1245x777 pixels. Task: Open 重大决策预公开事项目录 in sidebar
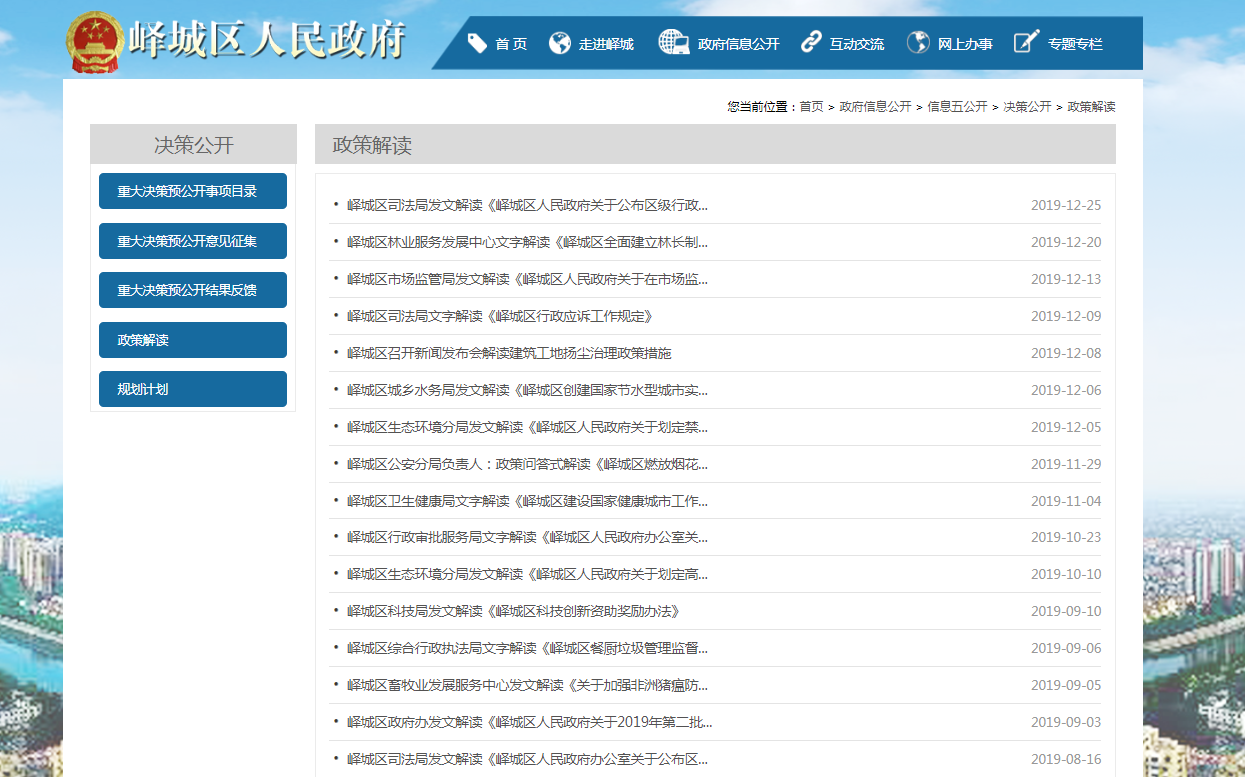193,191
